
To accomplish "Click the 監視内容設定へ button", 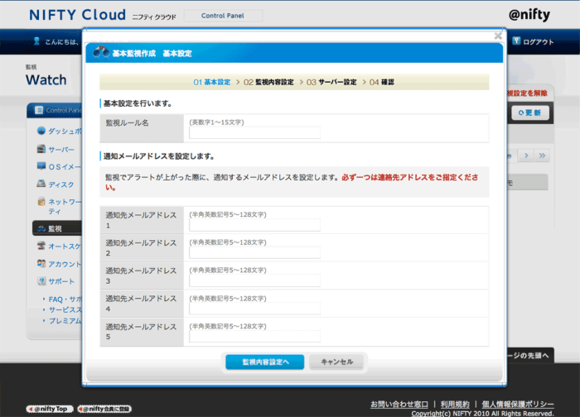I will [265, 362].
